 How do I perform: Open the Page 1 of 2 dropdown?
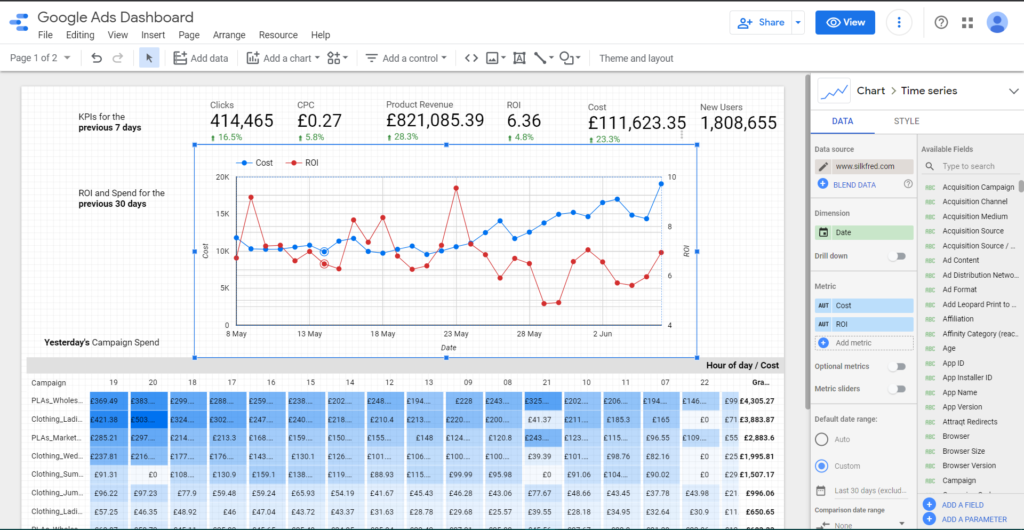(x=40, y=58)
